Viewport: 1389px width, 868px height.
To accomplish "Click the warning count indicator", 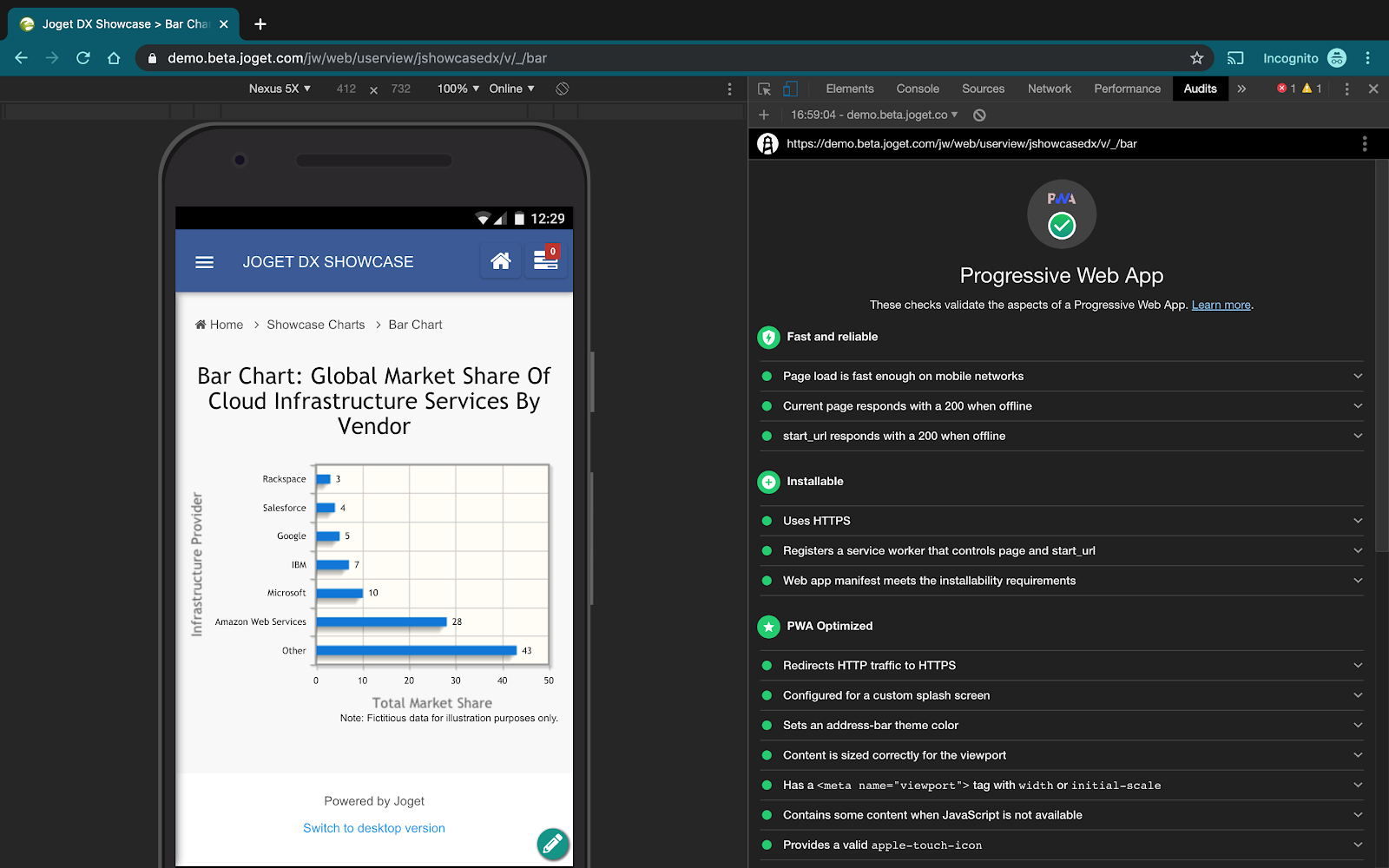I will (x=1312, y=89).
